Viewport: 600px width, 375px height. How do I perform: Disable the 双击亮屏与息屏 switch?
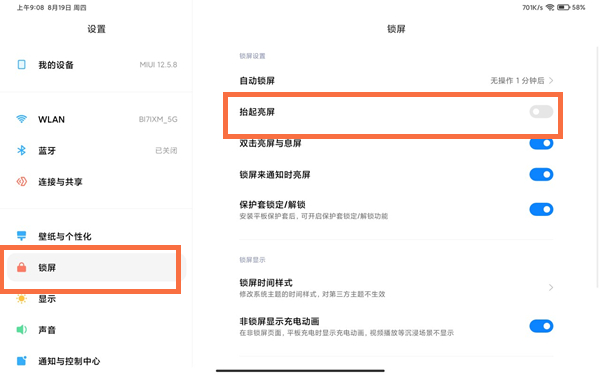[541, 143]
